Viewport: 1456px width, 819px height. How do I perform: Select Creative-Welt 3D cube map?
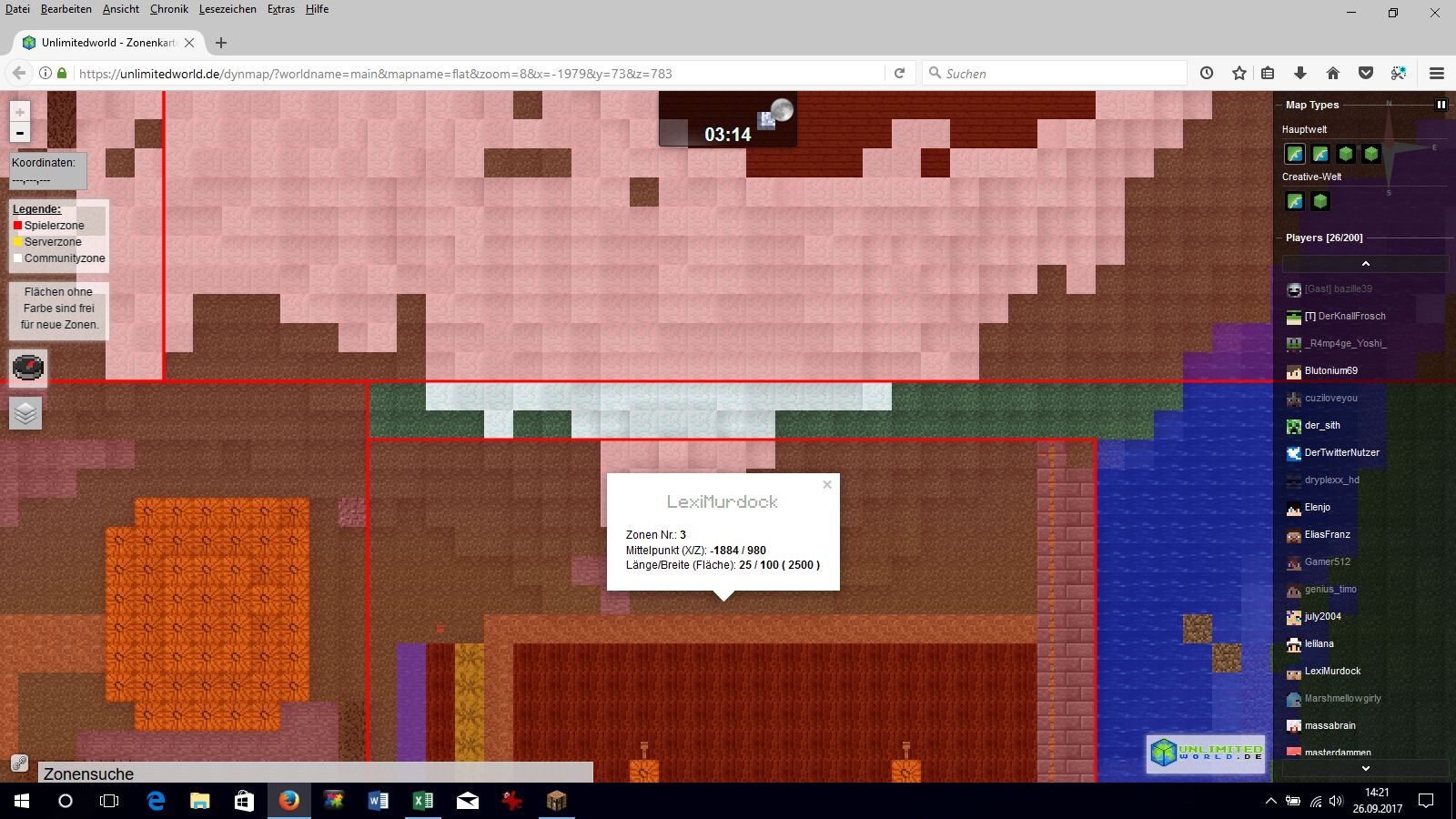pyautogui.click(x=1319, y=201)
